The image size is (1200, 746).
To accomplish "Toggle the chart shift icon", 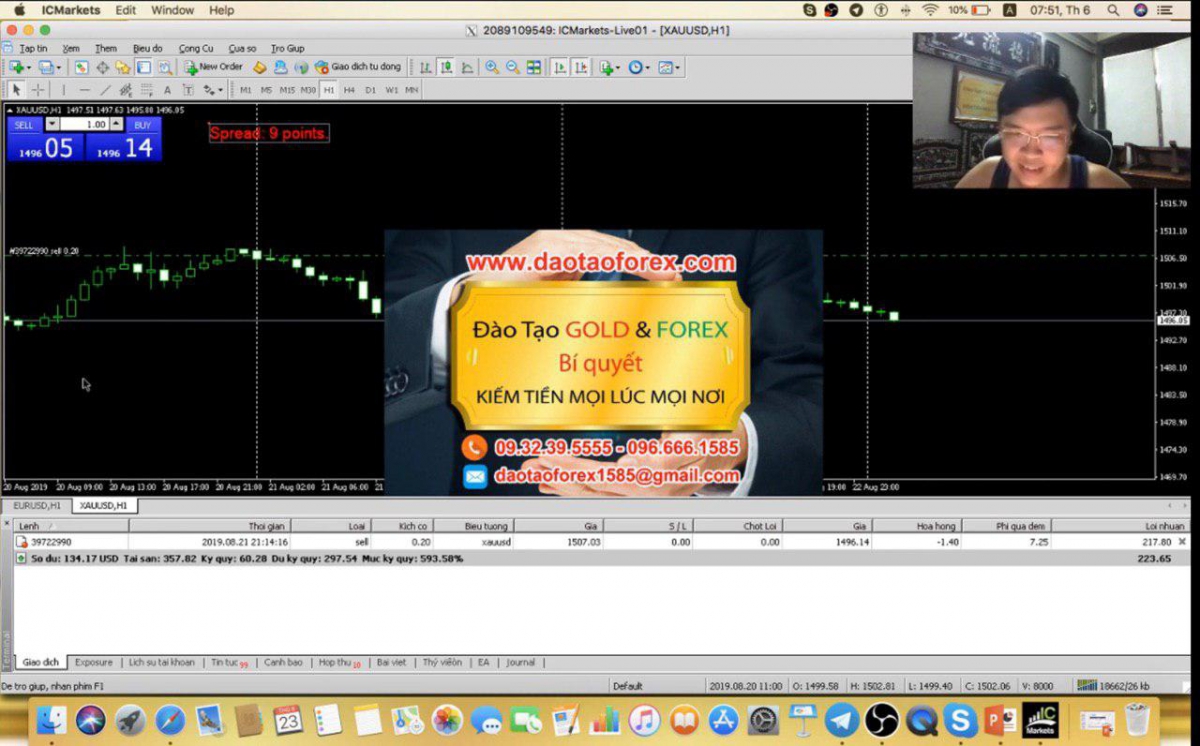I will (x=580, y=67).
